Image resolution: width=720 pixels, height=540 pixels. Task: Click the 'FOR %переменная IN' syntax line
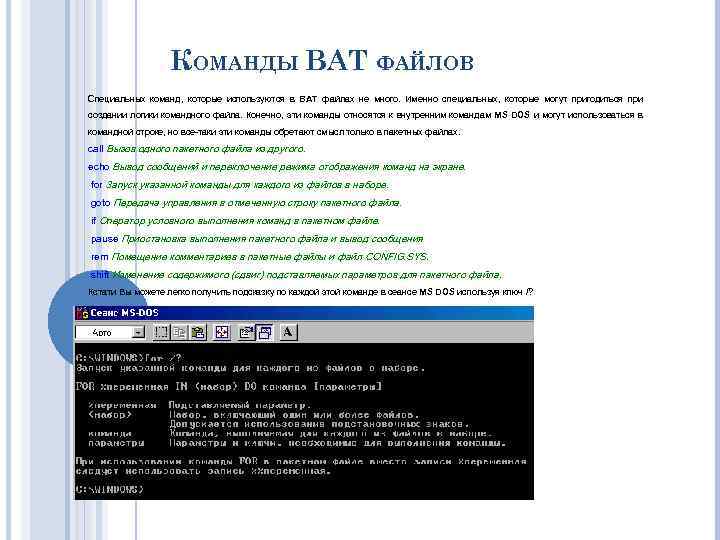pyautogui.click(x=229, y=387)
